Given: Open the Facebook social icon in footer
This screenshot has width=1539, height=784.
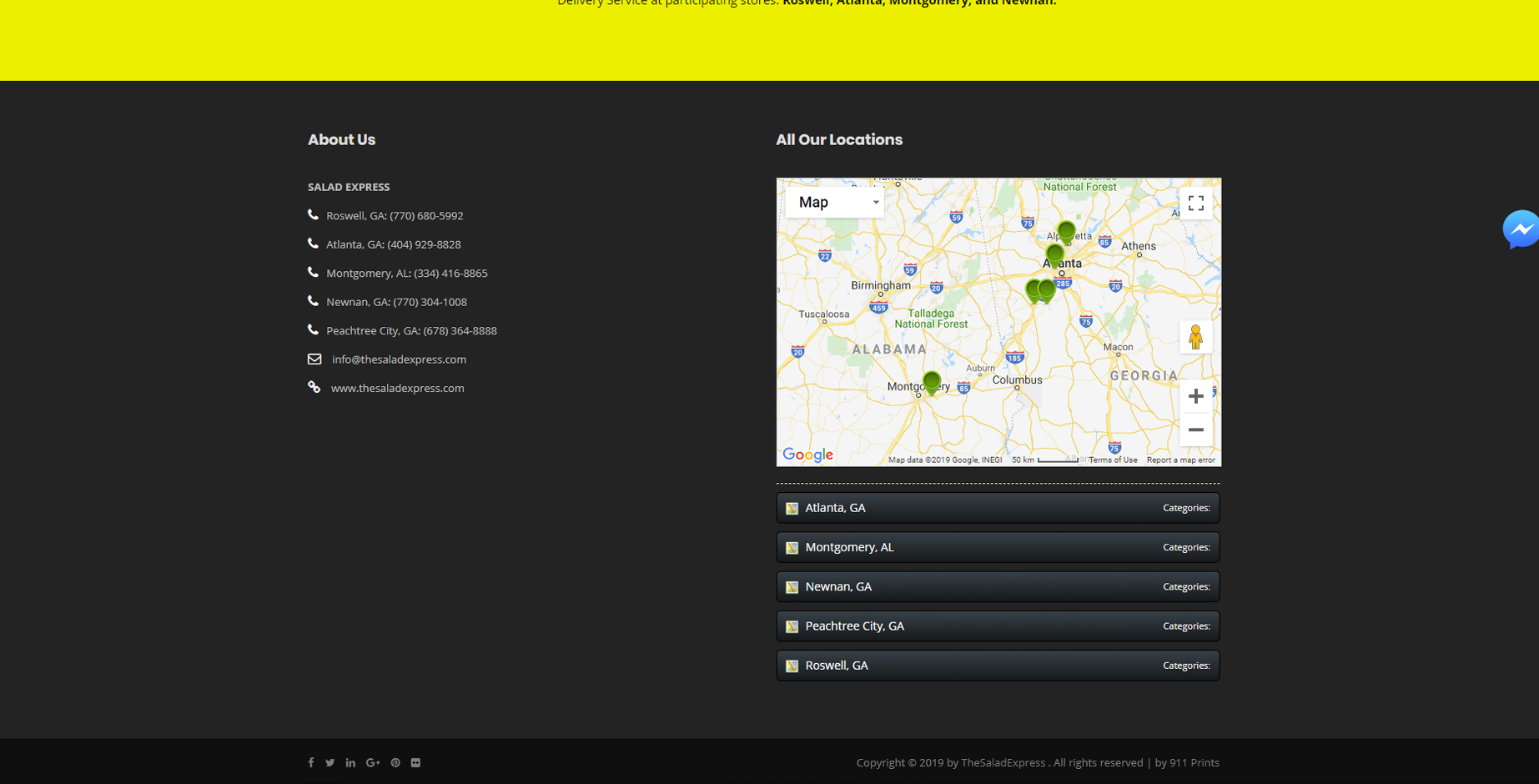Looking at the screenshot, I should (311, 762).
